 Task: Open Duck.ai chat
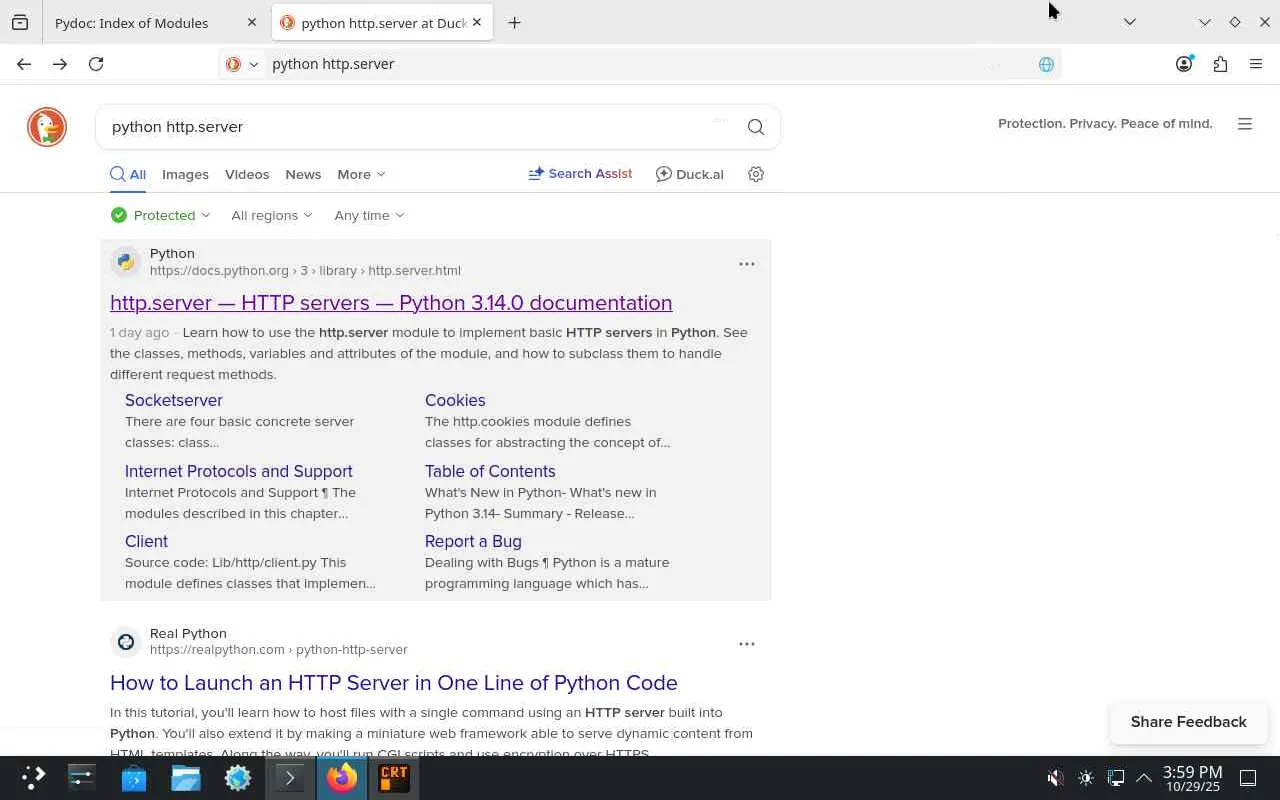click(689, 174)
